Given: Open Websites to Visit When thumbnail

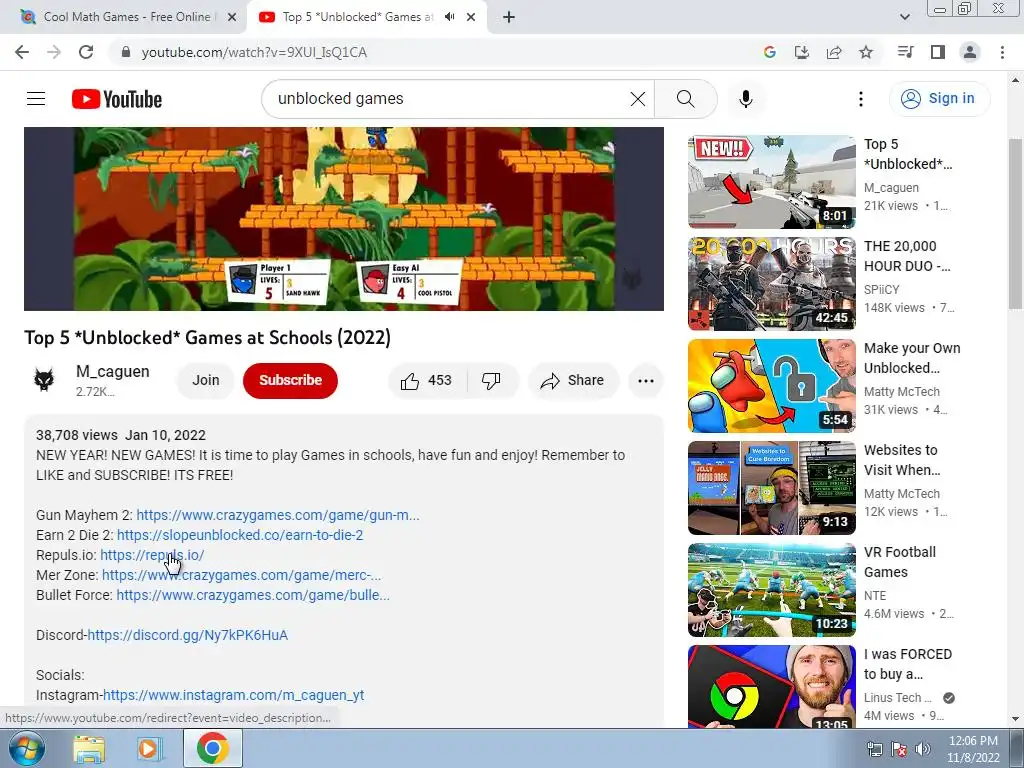Looking at the screenshot, I should (771, 488).
